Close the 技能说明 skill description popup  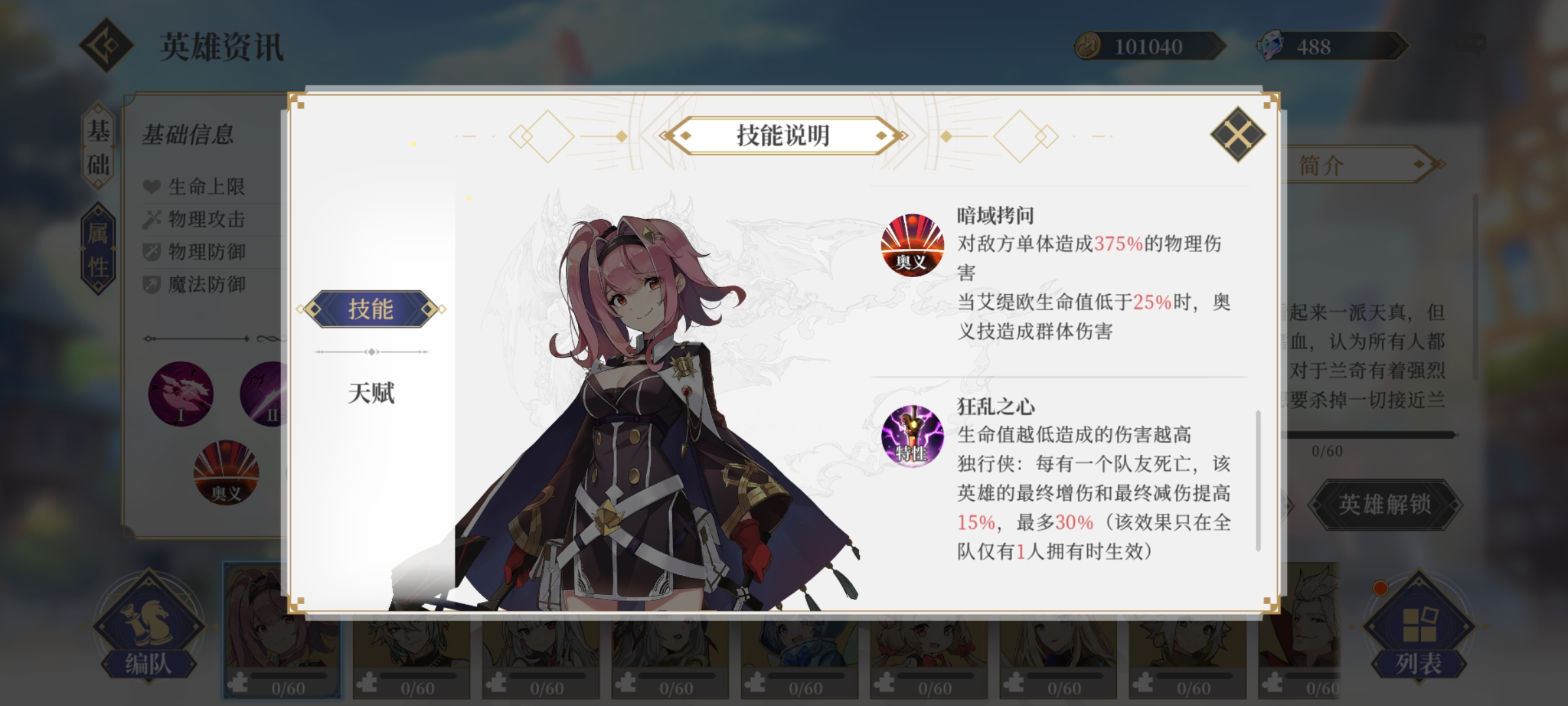click(1237, 134)
